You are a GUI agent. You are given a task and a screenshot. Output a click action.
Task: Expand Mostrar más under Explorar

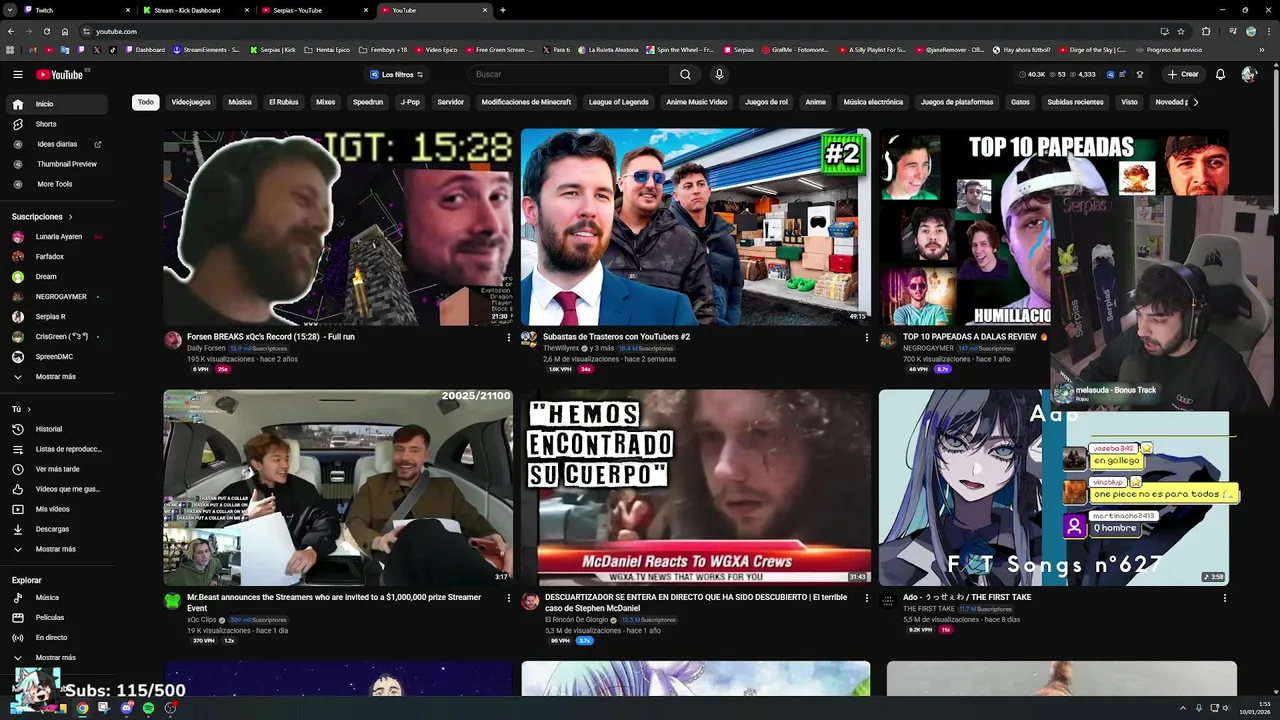click(x=57, y=657)
